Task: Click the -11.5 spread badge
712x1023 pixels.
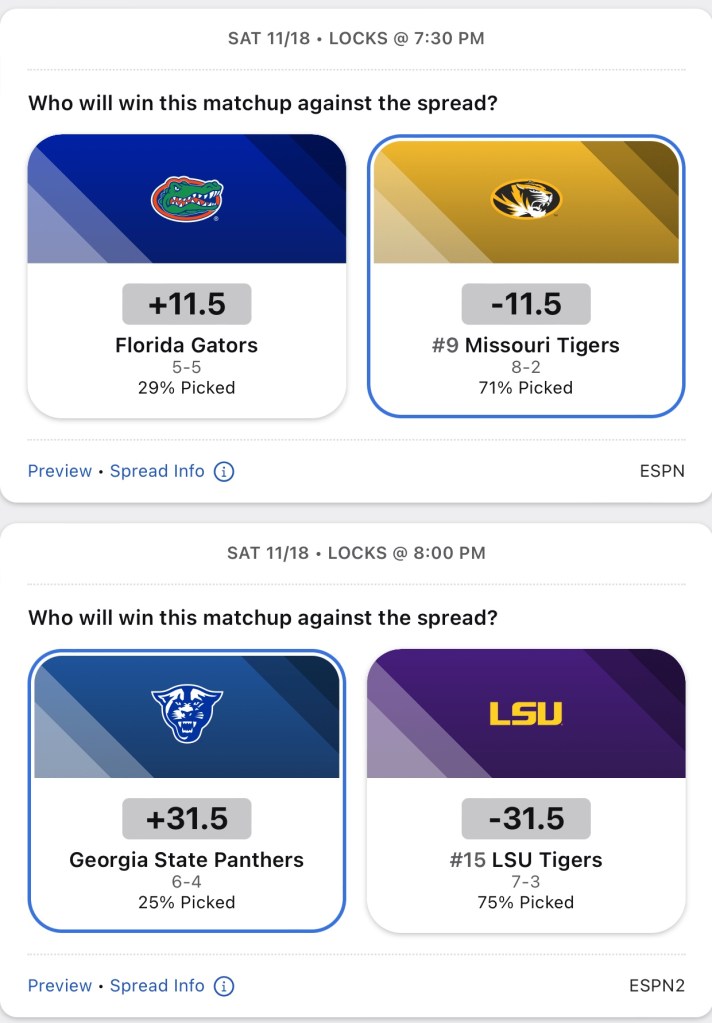Action: (x=526, y=304)
